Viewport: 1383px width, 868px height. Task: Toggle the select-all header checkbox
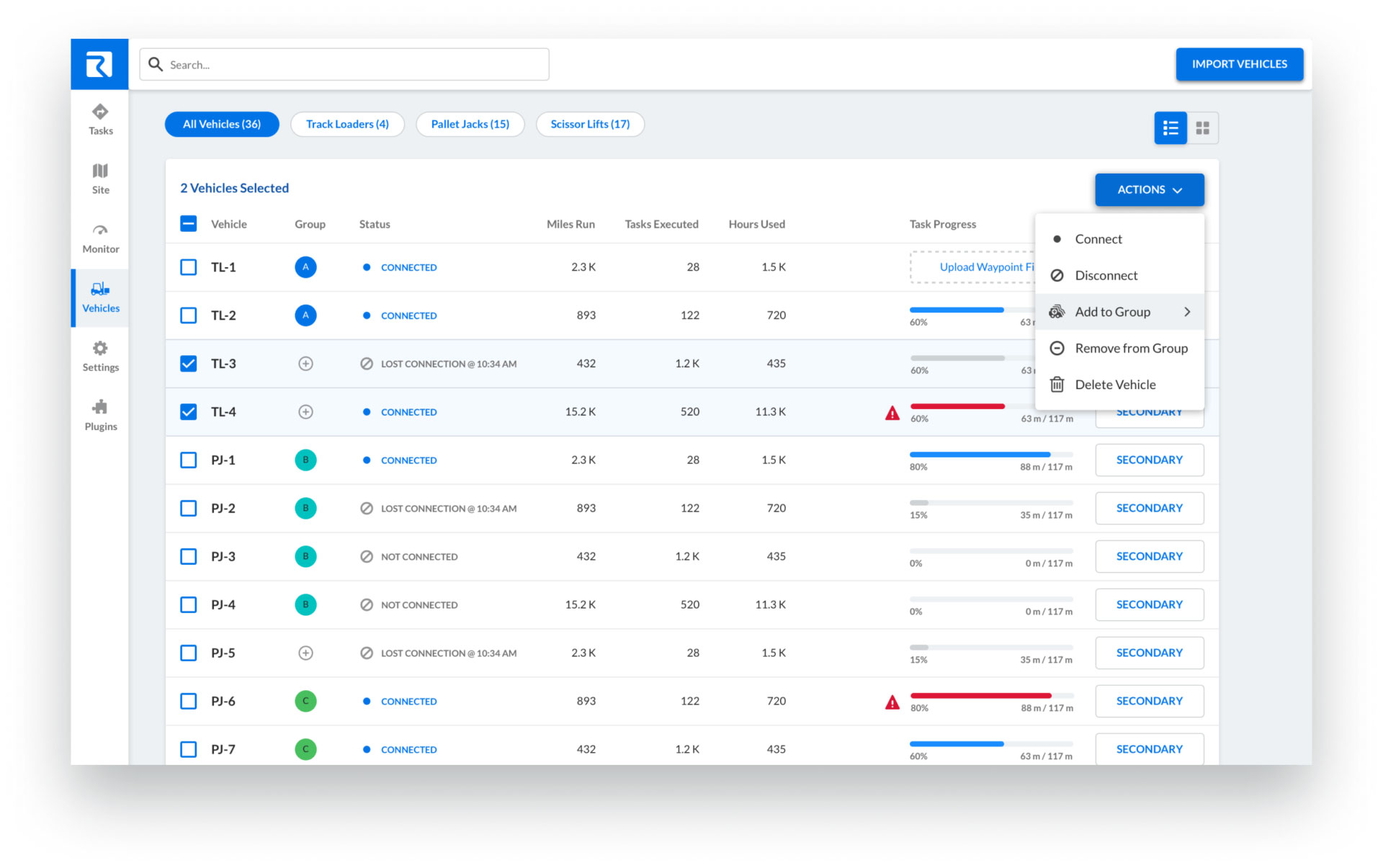pyautogui.click(x=188, y=224)
